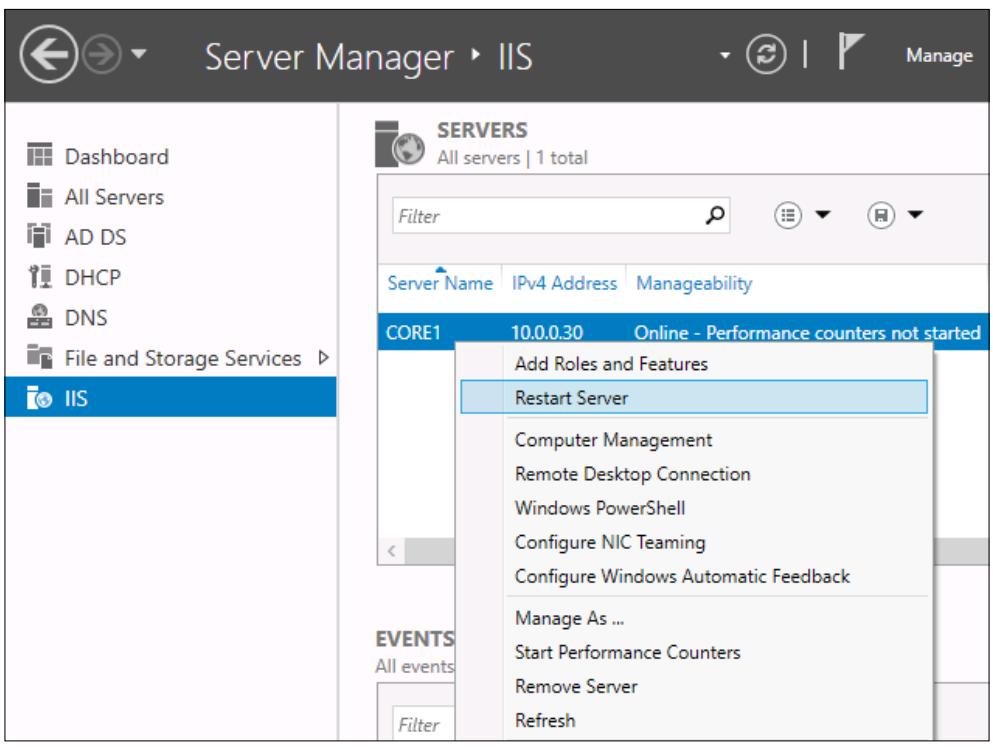The width and height of the screenshot is (993, 749).
Task: Click the search magnifier in Servers filter
Action: [715, 215]
